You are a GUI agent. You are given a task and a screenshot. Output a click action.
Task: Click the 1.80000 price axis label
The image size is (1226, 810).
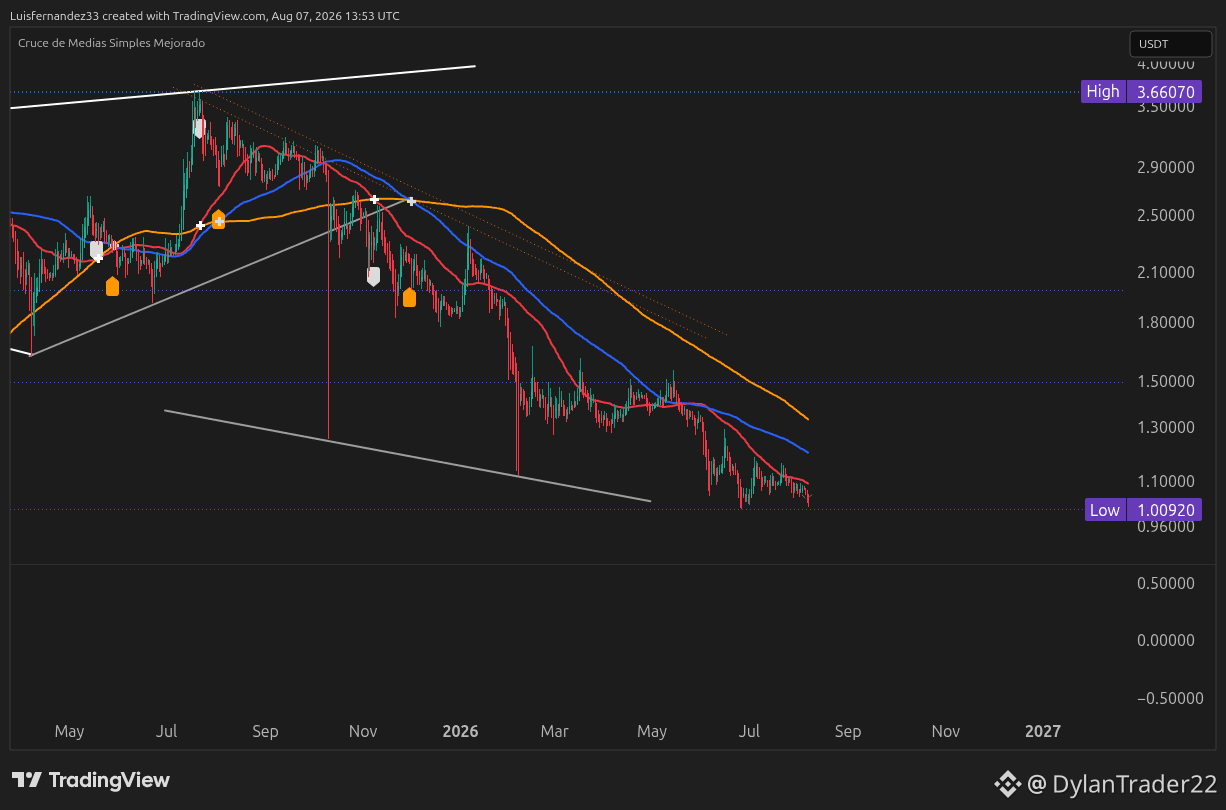pyautogui.click(x=1166, y=323)
